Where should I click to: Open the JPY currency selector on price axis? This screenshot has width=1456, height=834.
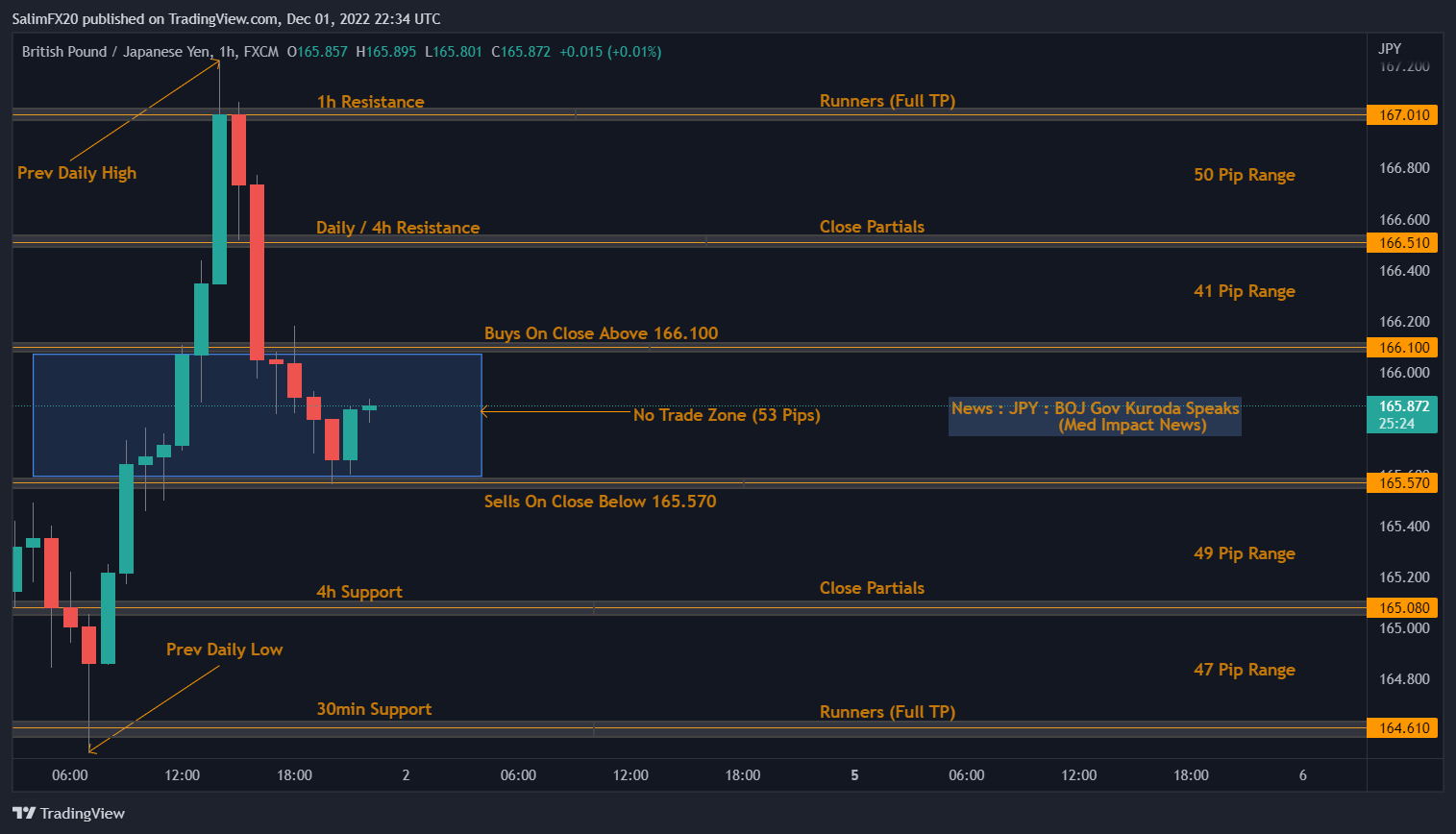1390,49
